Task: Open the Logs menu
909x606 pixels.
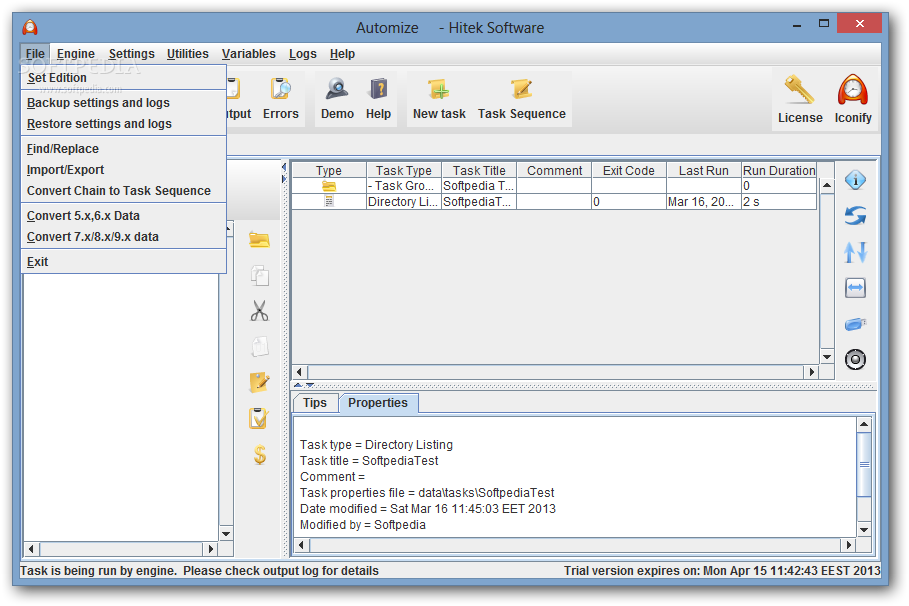Action: 303,53
